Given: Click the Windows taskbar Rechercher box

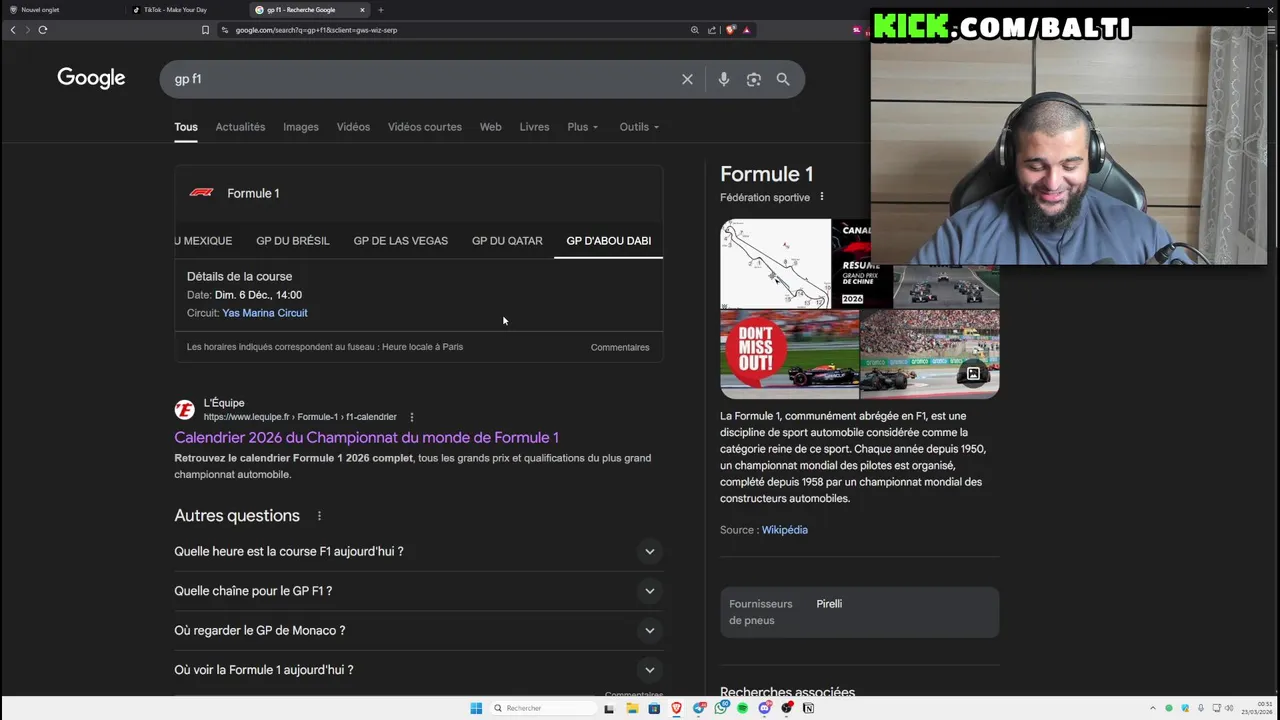Looking at the screenshot, I should pos(543,708).
